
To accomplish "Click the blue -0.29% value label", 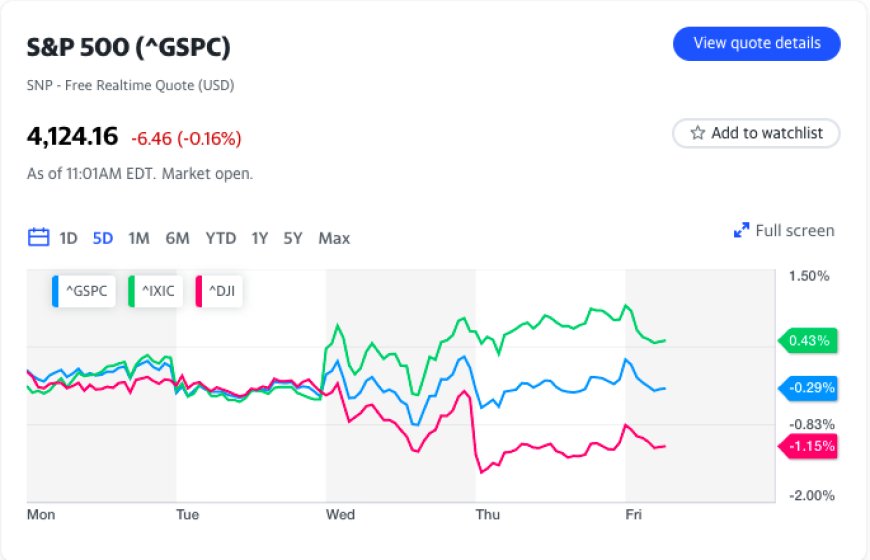I will point(808,388).
